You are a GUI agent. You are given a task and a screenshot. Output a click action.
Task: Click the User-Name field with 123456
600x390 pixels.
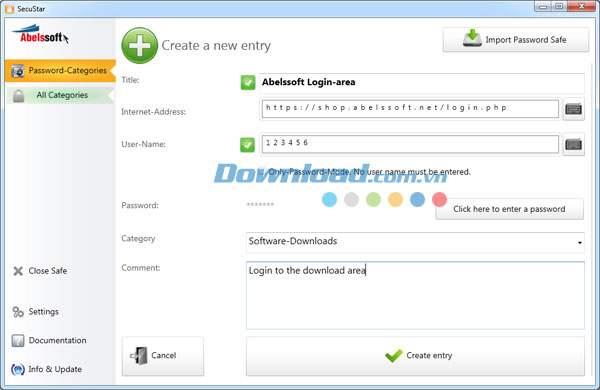click(410, 144)
